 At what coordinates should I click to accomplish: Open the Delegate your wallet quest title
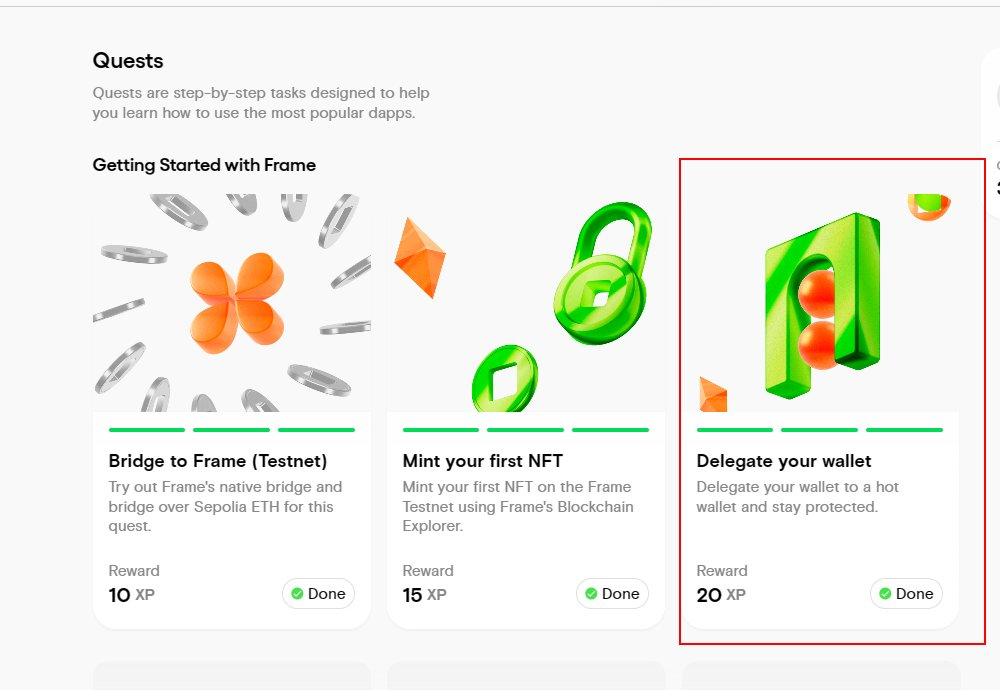(x=784, y=461)
